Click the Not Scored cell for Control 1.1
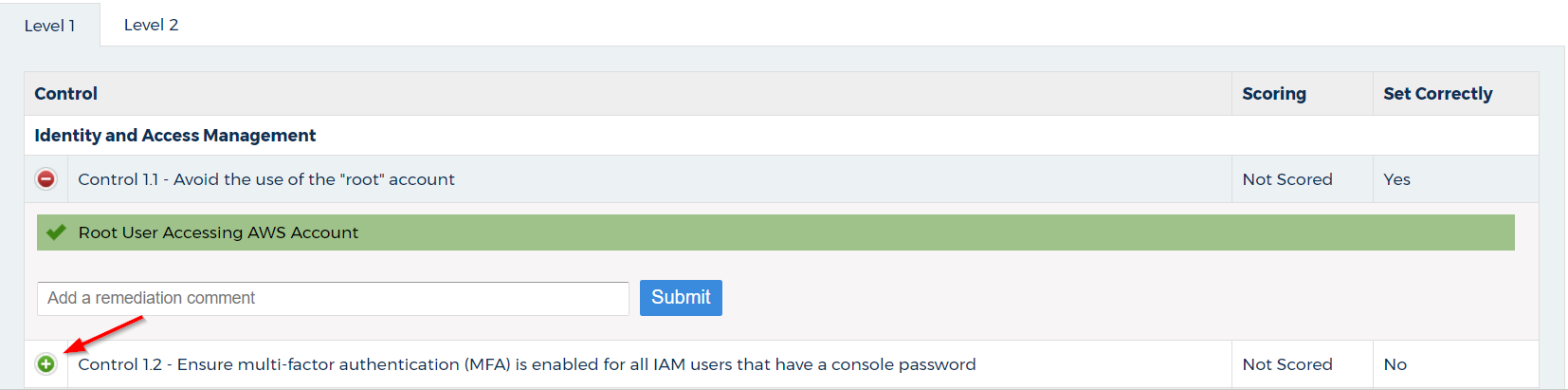The image size is (1568, 390). tap(1287, 179)
